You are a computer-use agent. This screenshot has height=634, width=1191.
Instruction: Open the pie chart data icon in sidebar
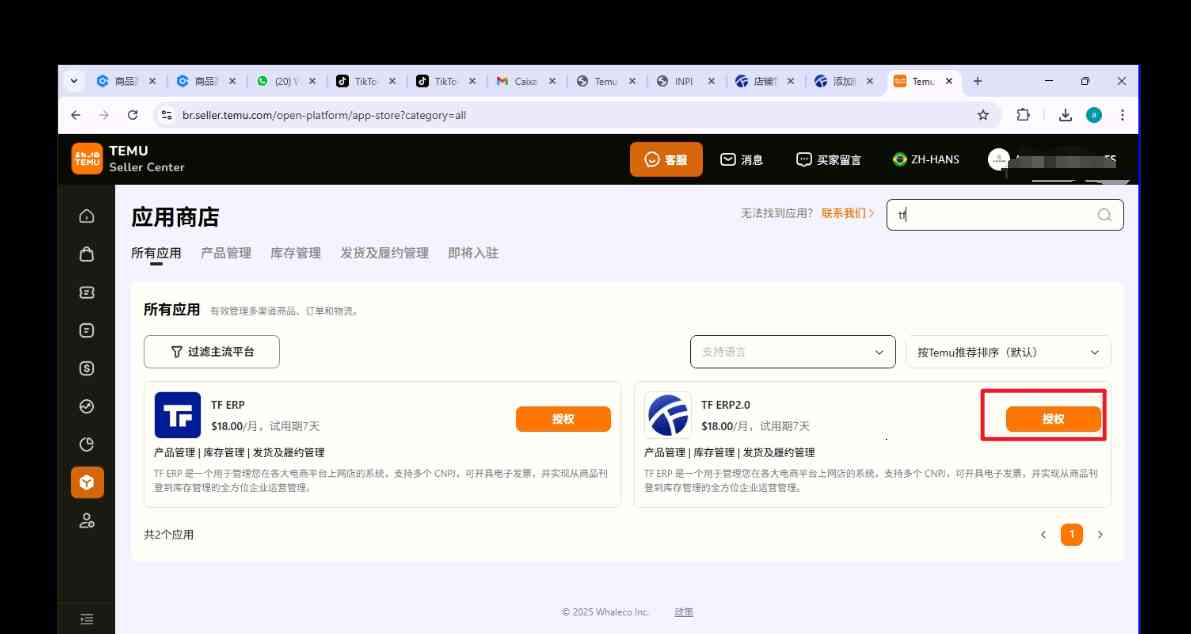(87, 443)
